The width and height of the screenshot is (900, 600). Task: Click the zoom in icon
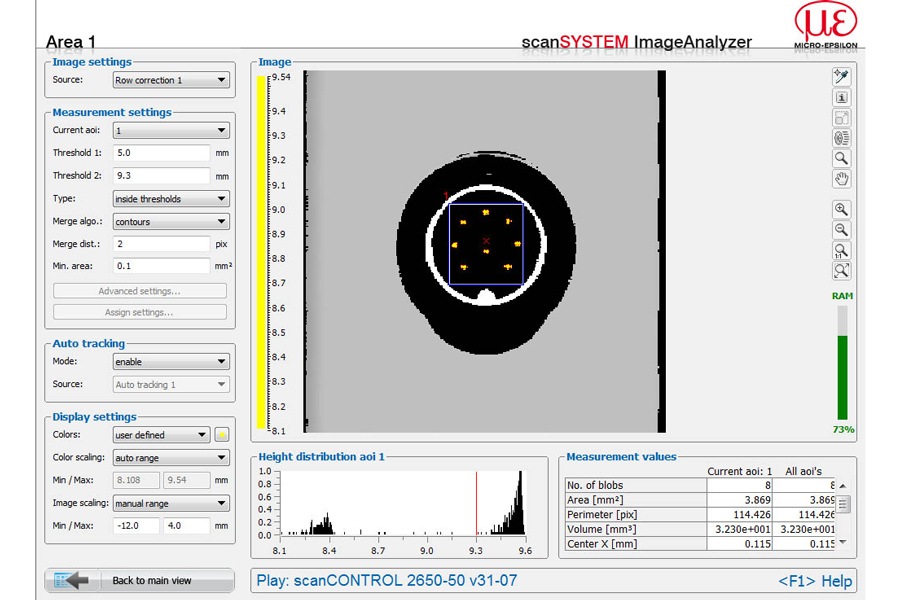coord(841,210)
